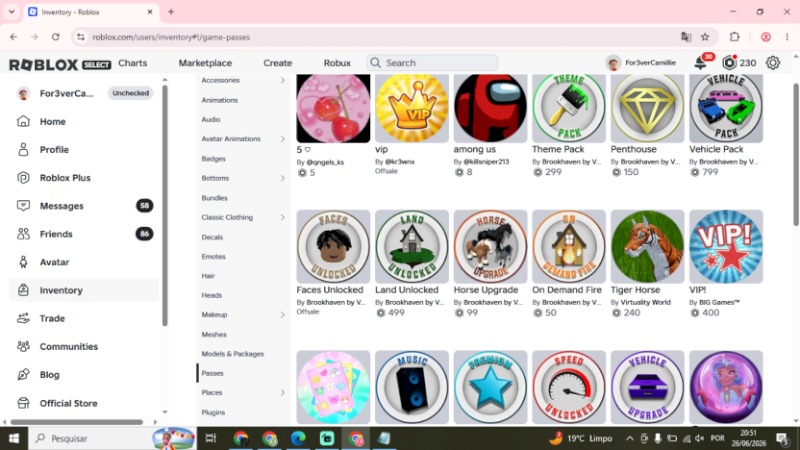Screen dimensions: 800x450
Task: Select the Badges category
Action: [x=213, y=159]
